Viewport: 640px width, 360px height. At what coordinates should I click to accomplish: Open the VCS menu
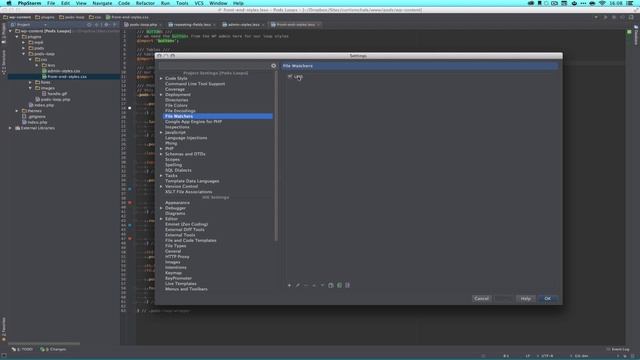point(199,3)
